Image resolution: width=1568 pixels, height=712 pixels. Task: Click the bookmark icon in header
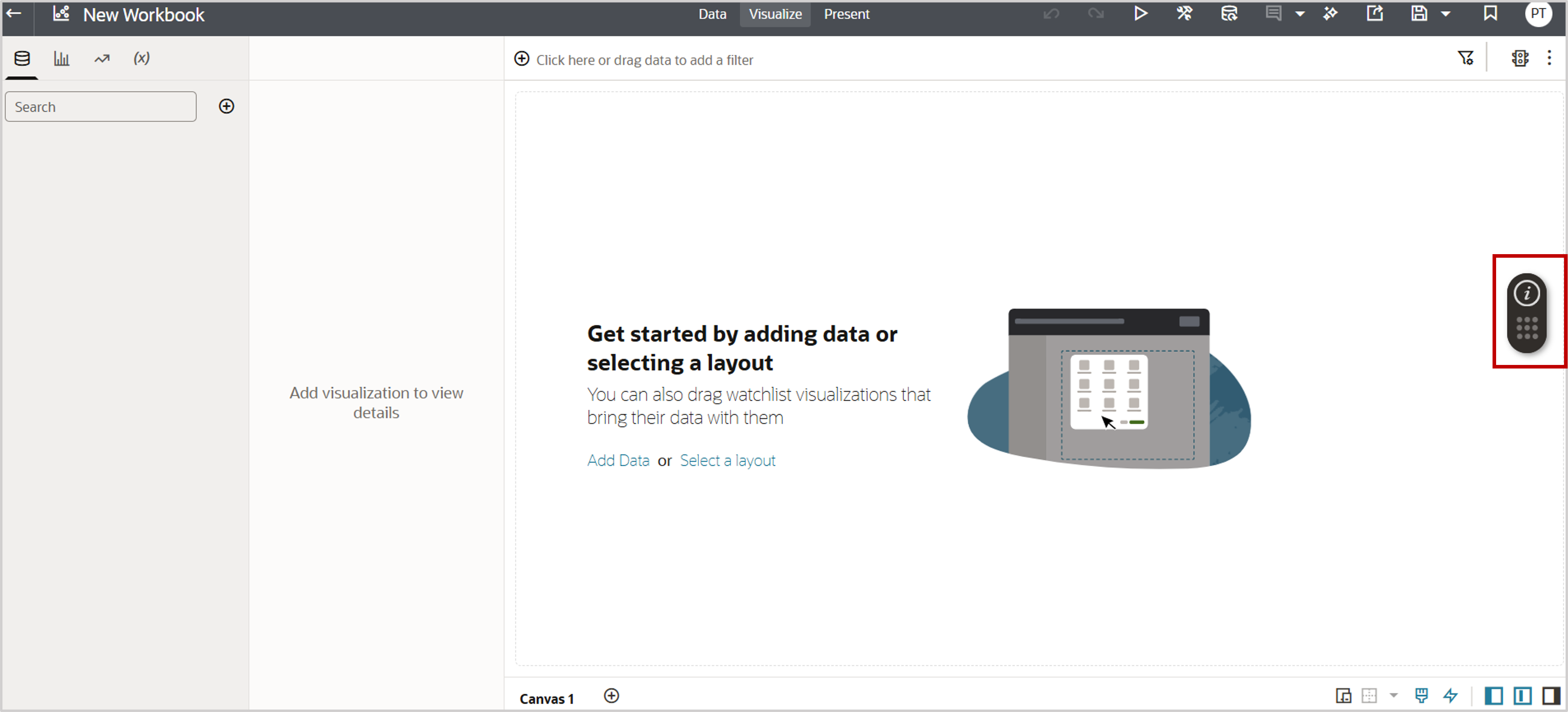pos(1490,14)
